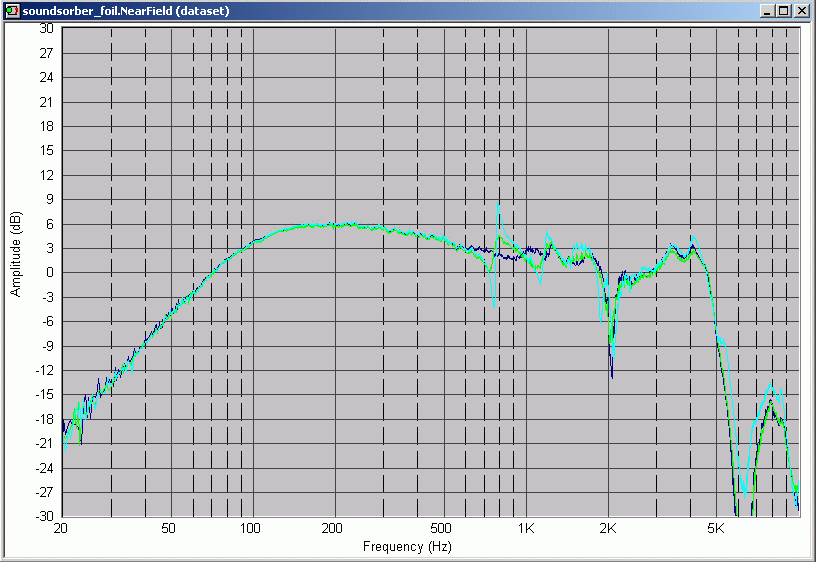Click the dataset window's title bar icon
This screenshot has height=562, width=816.
pos(12,11)
